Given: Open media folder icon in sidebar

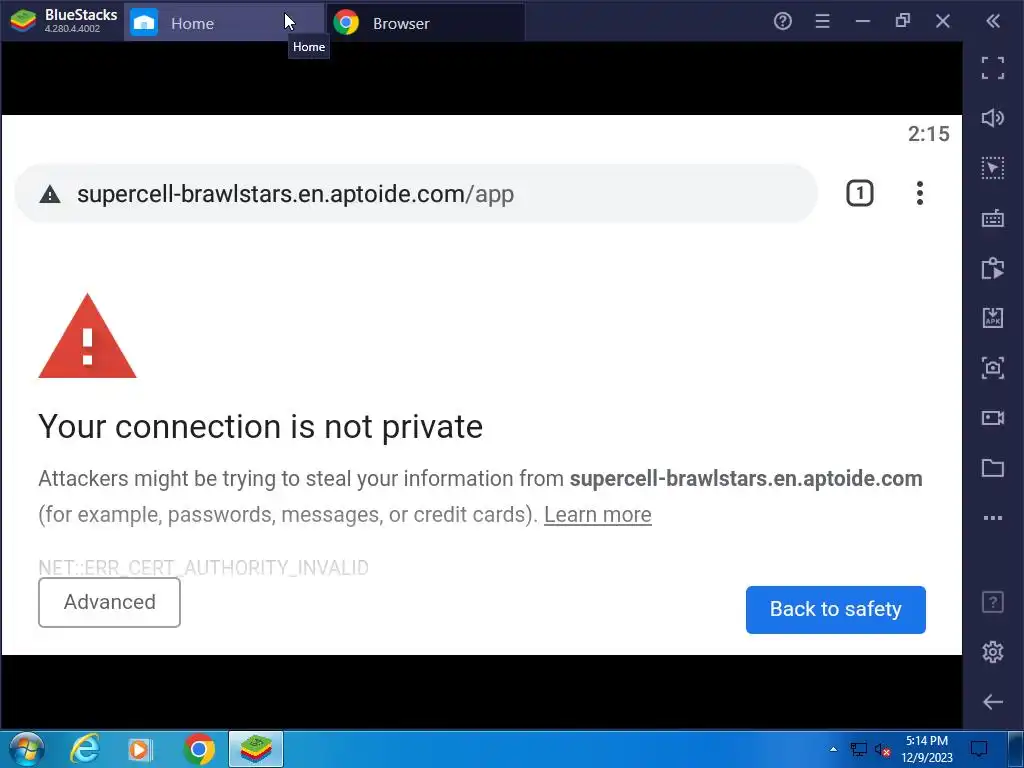Looking at the screenshot, I should pos(993,468).
